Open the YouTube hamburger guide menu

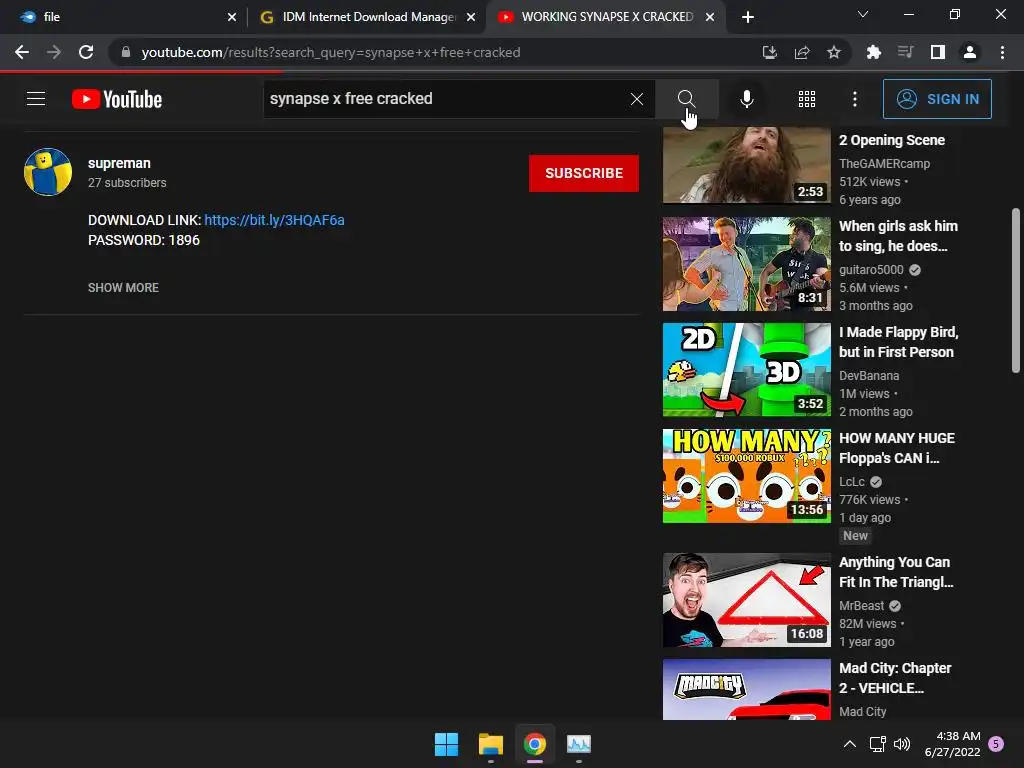(36, 99)
